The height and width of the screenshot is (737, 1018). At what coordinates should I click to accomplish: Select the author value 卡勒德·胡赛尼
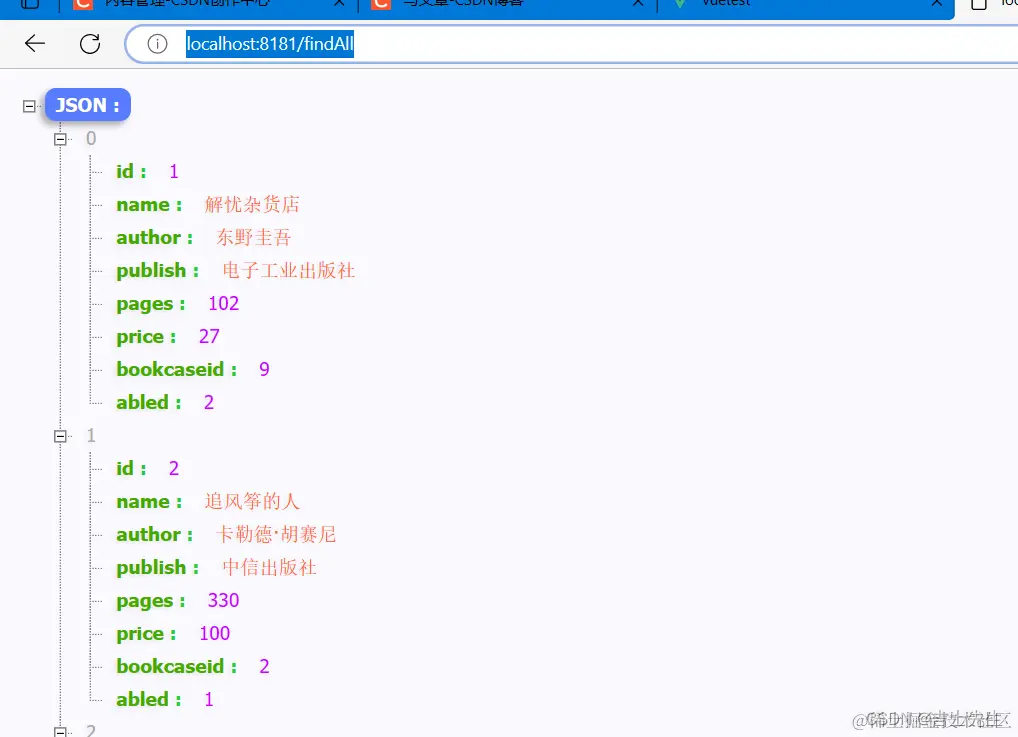pos(276,534)
